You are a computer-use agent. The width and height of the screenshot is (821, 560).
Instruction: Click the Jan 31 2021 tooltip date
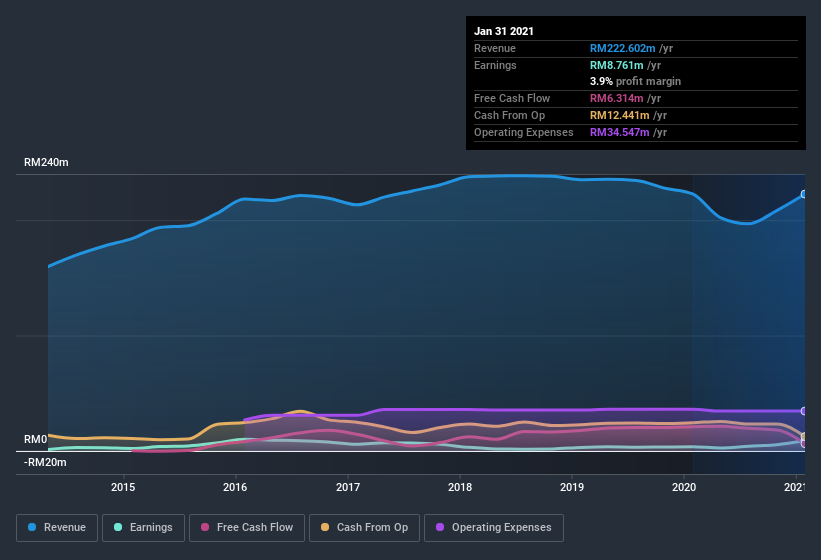(504, 31)
